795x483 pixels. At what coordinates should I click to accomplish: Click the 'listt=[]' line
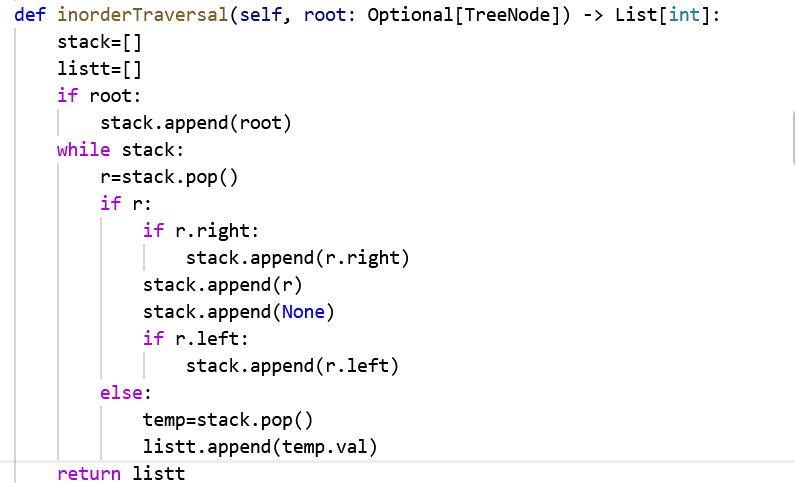click(99, 69)
